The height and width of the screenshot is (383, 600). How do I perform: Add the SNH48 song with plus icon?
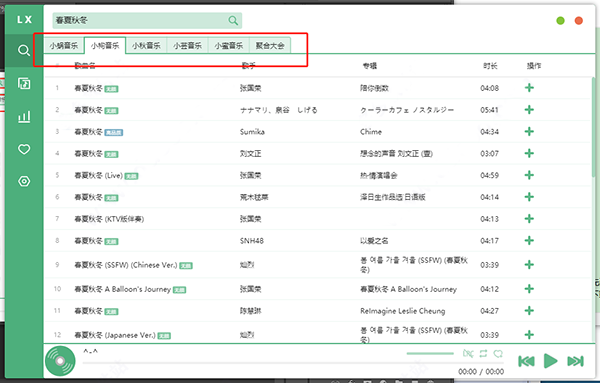pos(529,241)
